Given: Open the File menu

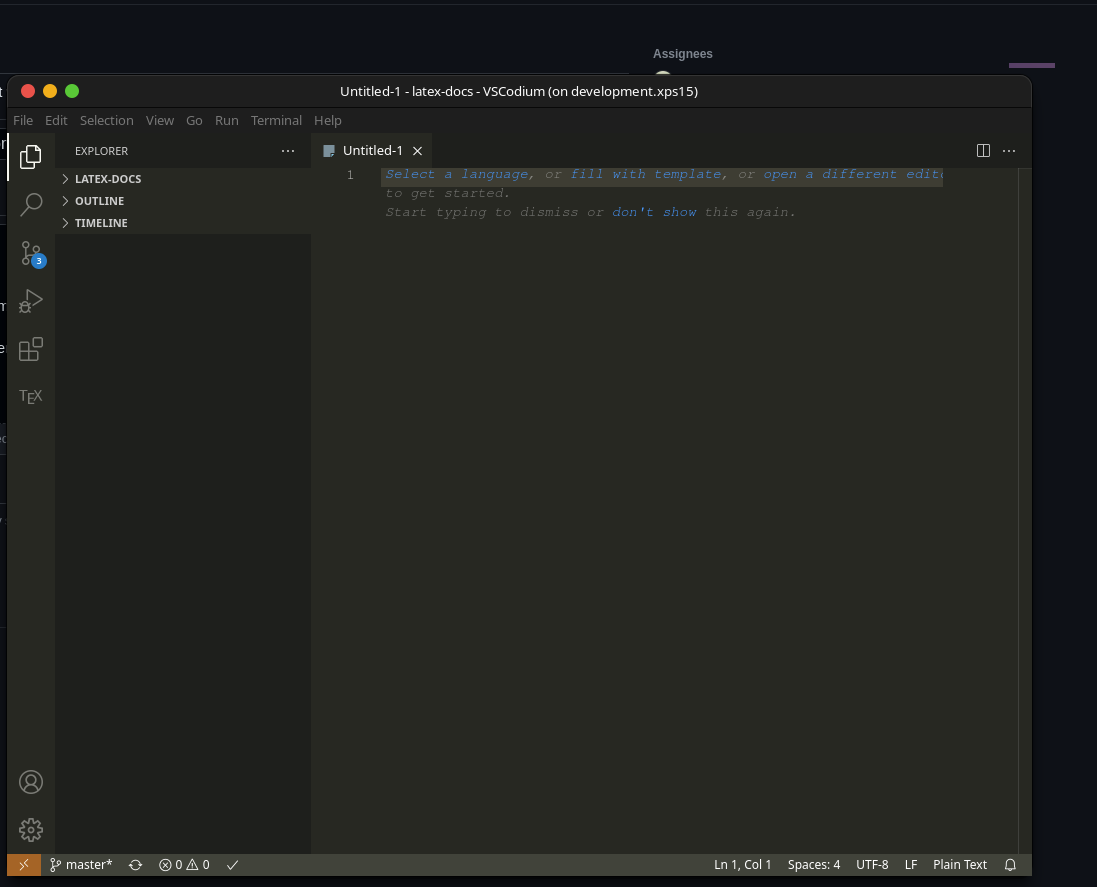Looking at the screenshot, I should click(23, 120).
